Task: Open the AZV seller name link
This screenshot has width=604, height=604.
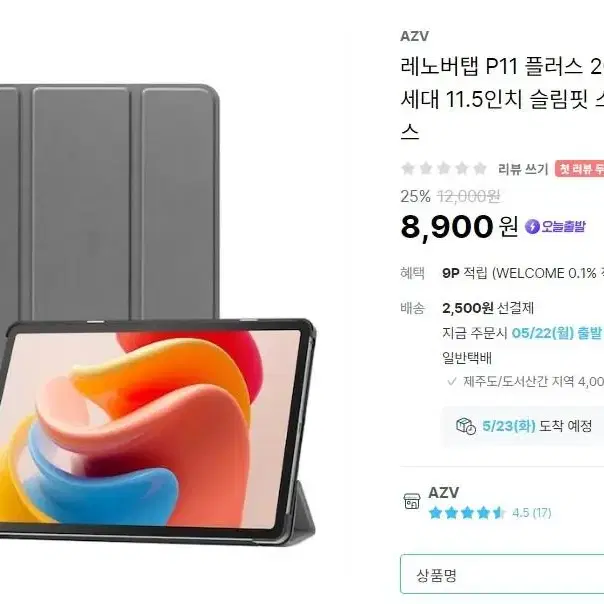Action: tap(443, 493)
